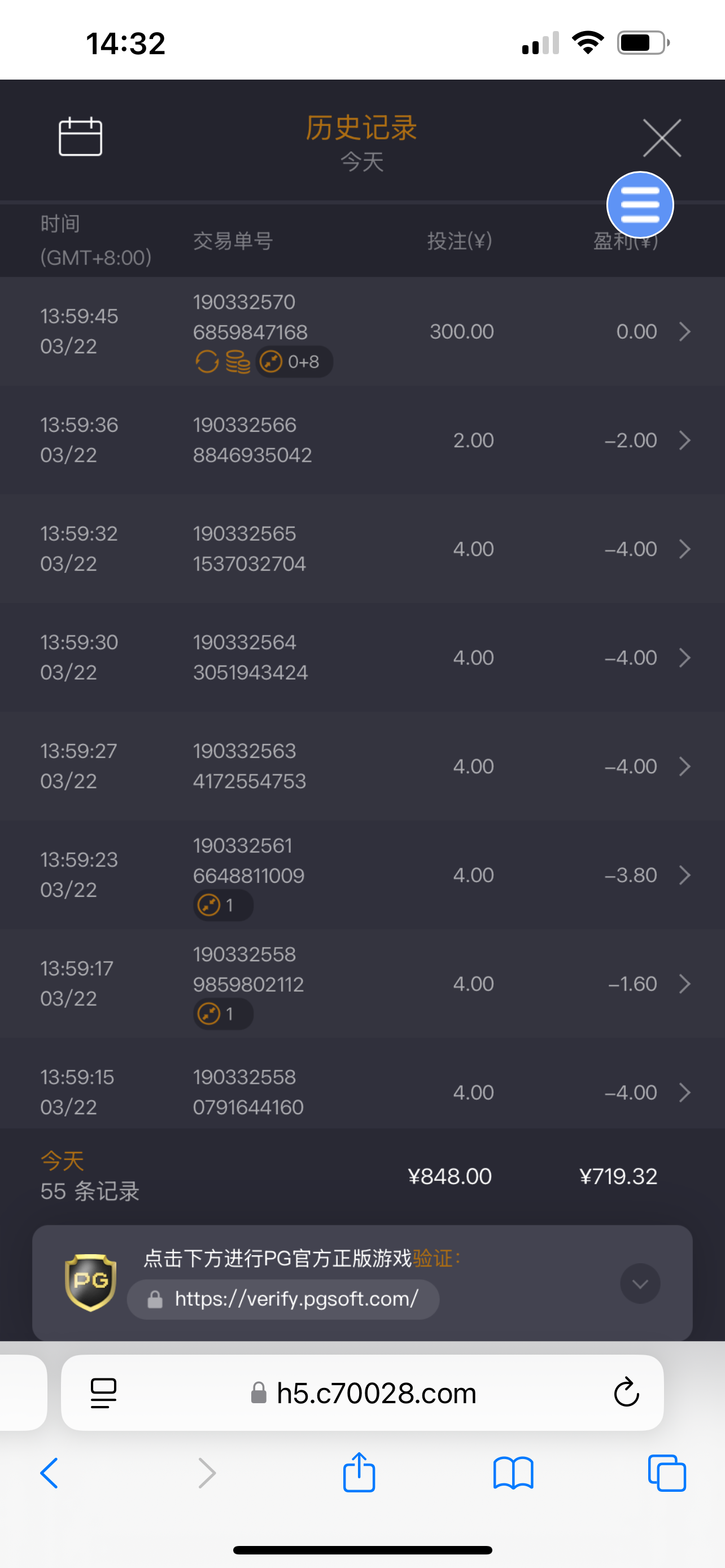The width and height of the screenshot is (725, 1568).
Task: Tap the Safari share icon
Action: pyautogui.click(x=359, y=1473)
